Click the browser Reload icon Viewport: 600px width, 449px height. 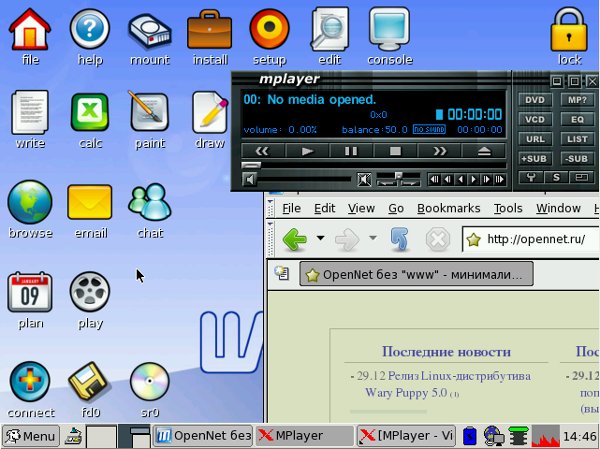tap(399, 239)
